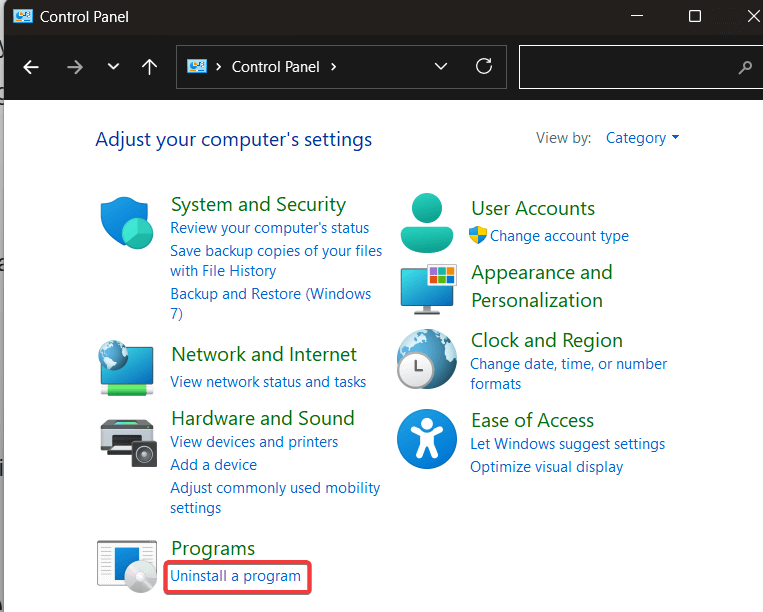Image resolution: width=763 pixels, height=612 pixels.
Task: Click Control Panel breadcrumb in address bar
Action: [277, 67]
